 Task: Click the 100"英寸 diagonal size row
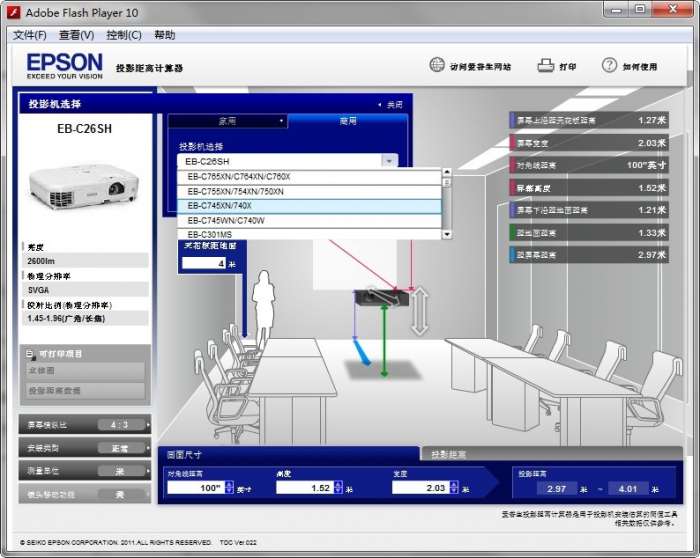tap(589, 165)
